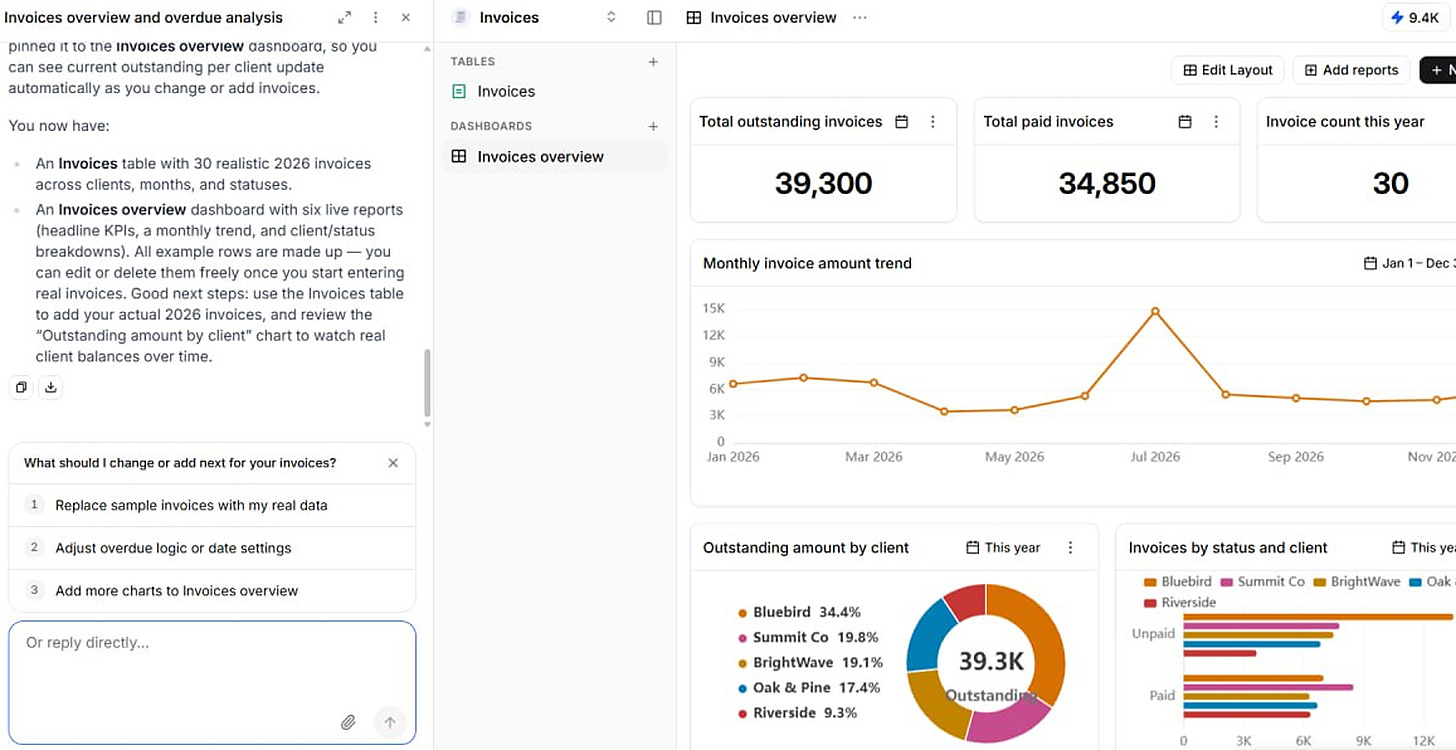The height and width of the screenshot is (750, 1456).
Task: Copy the assistant's response
Action: coord(20,387)
